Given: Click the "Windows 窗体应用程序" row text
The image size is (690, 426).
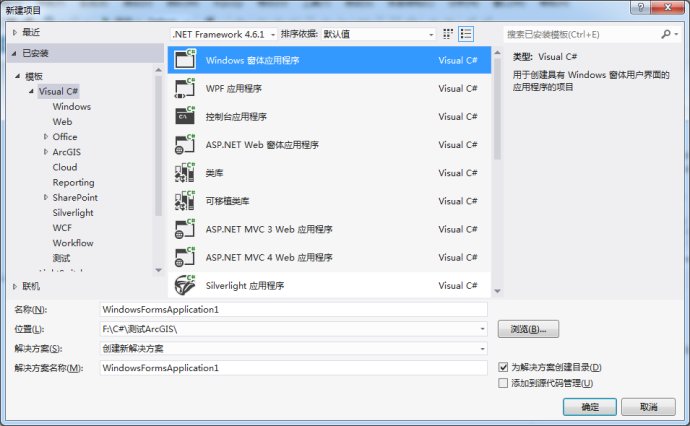Looking at the screenshot, I should (253, 60).
